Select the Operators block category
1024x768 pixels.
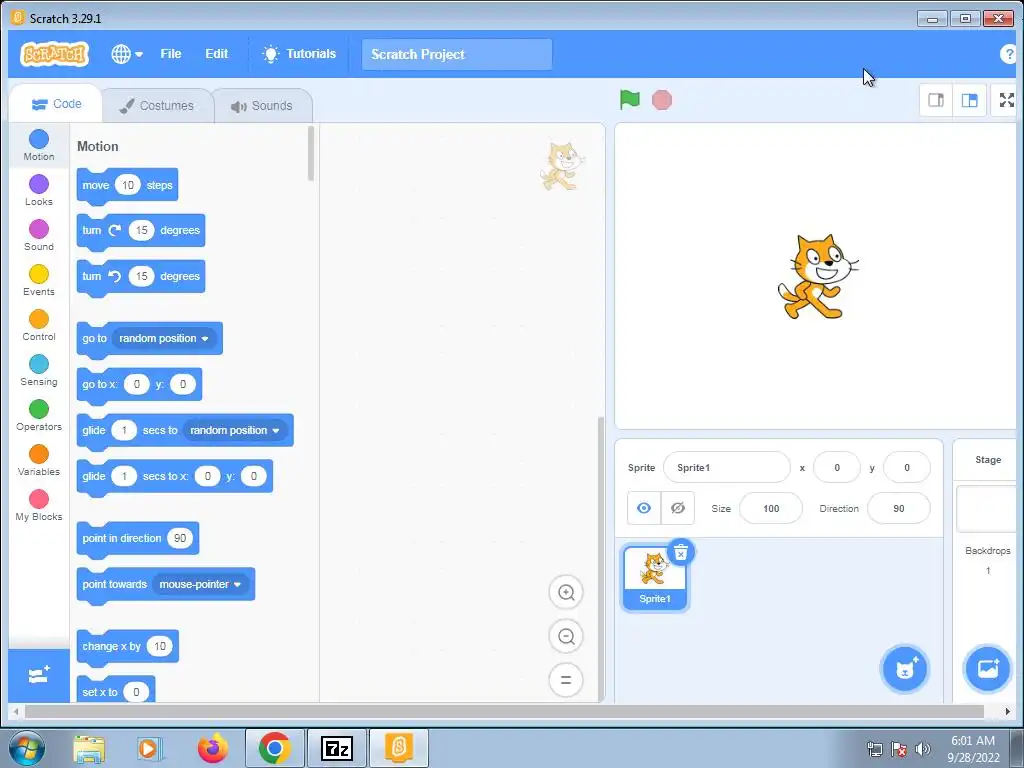39,415
